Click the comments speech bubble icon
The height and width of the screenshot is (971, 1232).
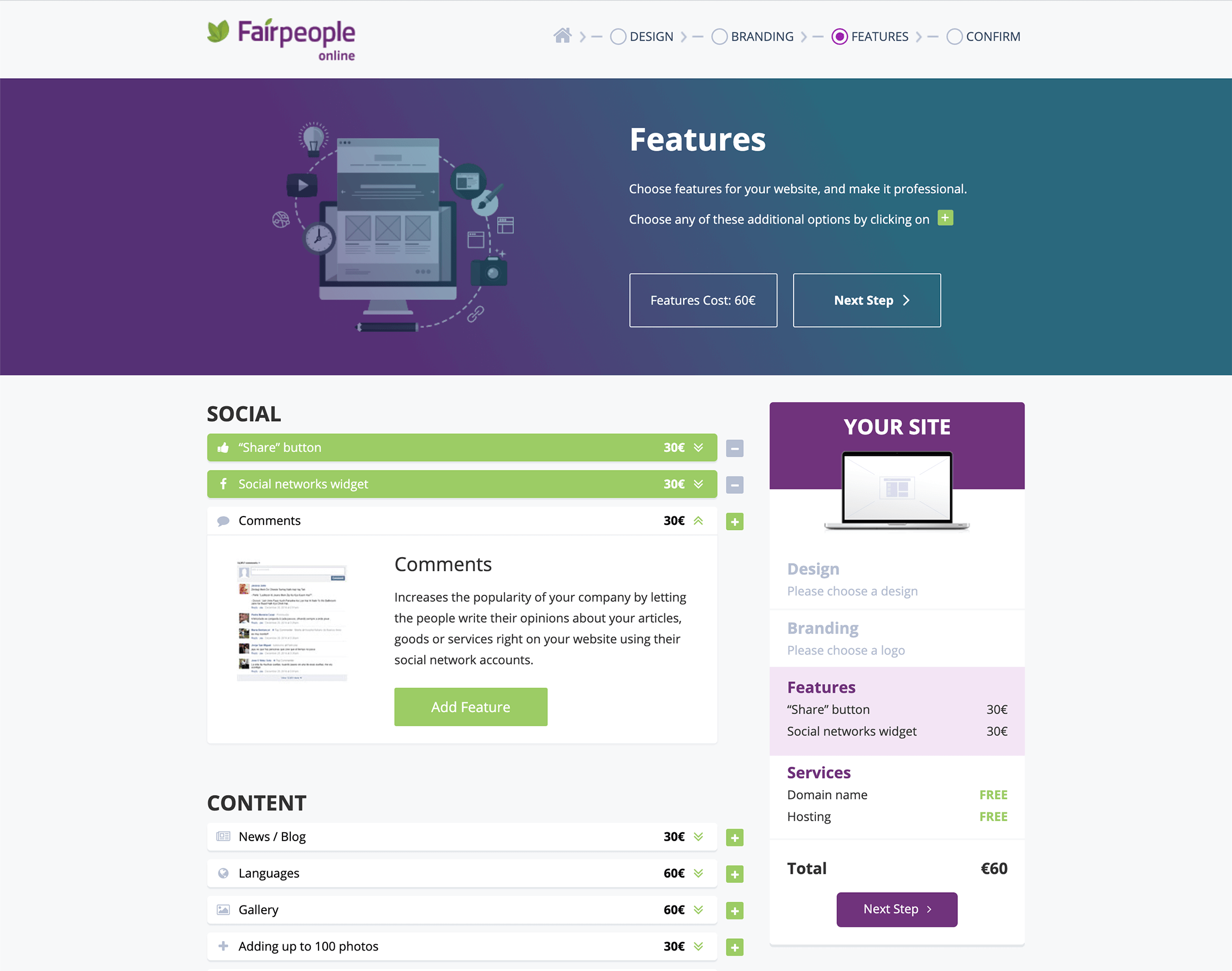point(223,520)
